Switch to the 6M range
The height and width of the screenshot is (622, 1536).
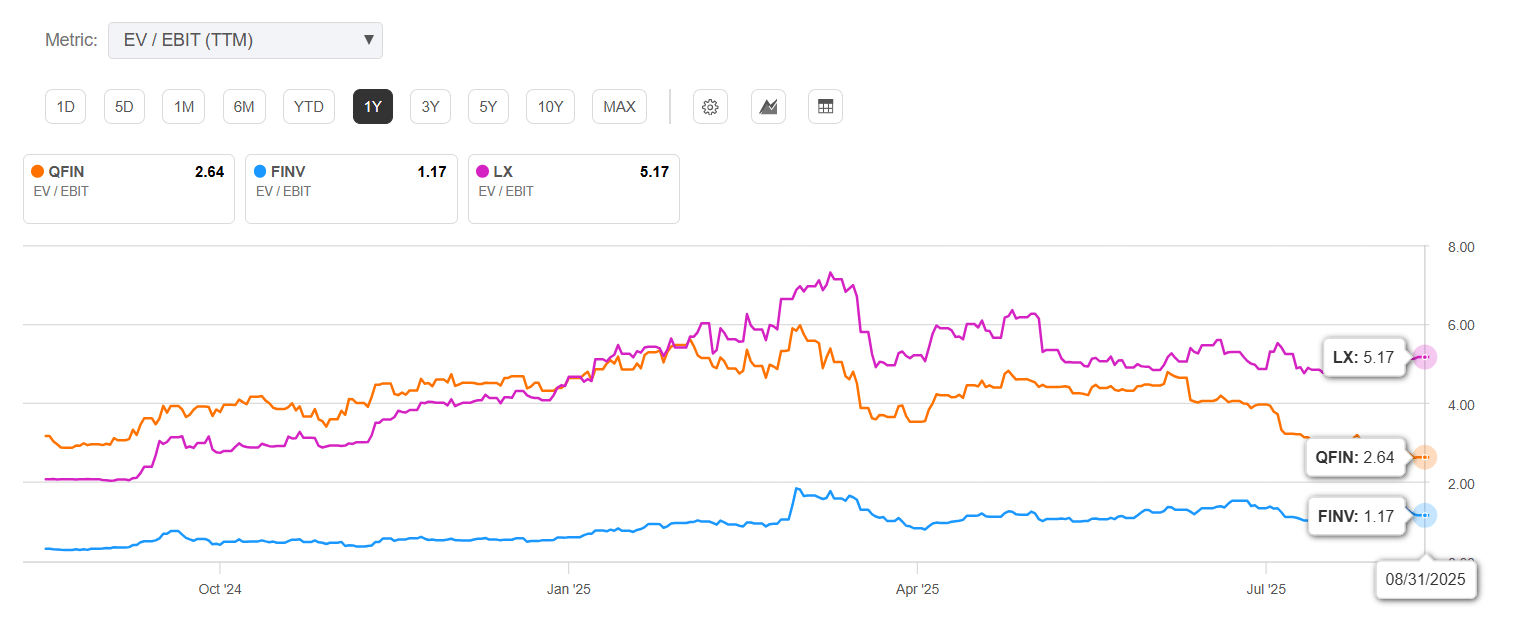(x=244, y=106)
